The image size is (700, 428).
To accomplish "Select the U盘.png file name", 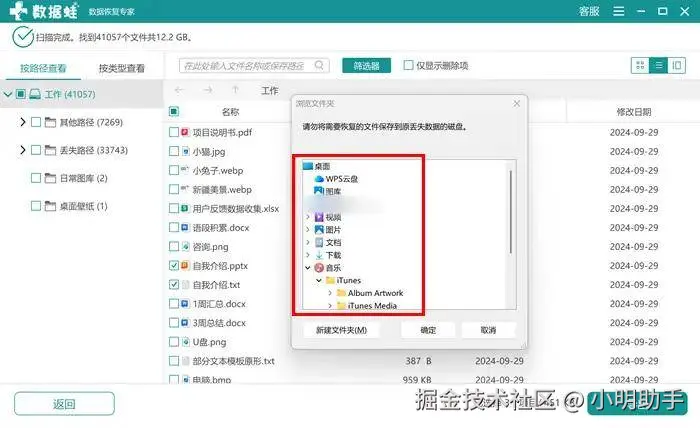I will tap(209, 342).
